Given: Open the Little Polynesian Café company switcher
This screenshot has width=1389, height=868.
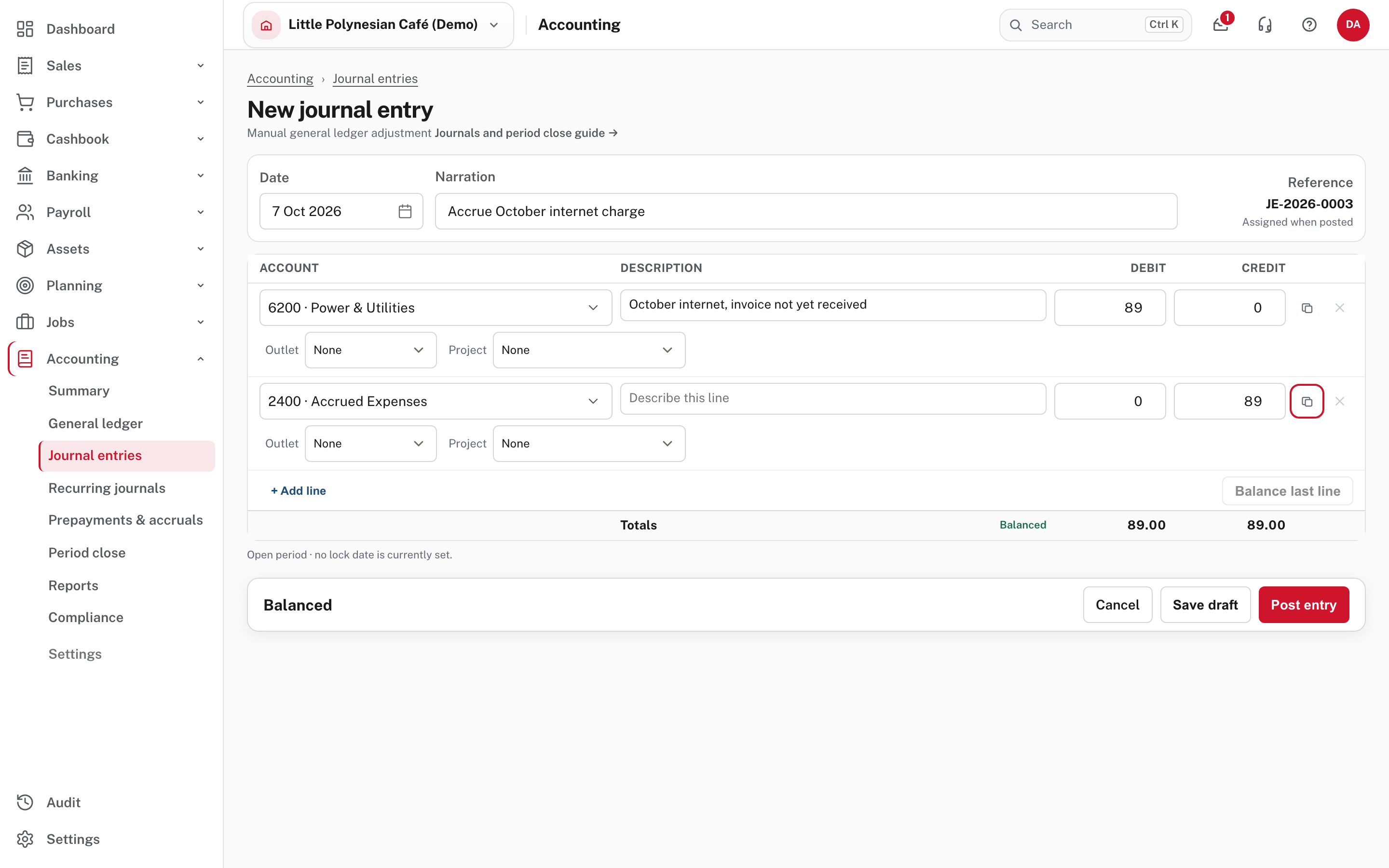Looking at the screenshot, I should (378, 25).
